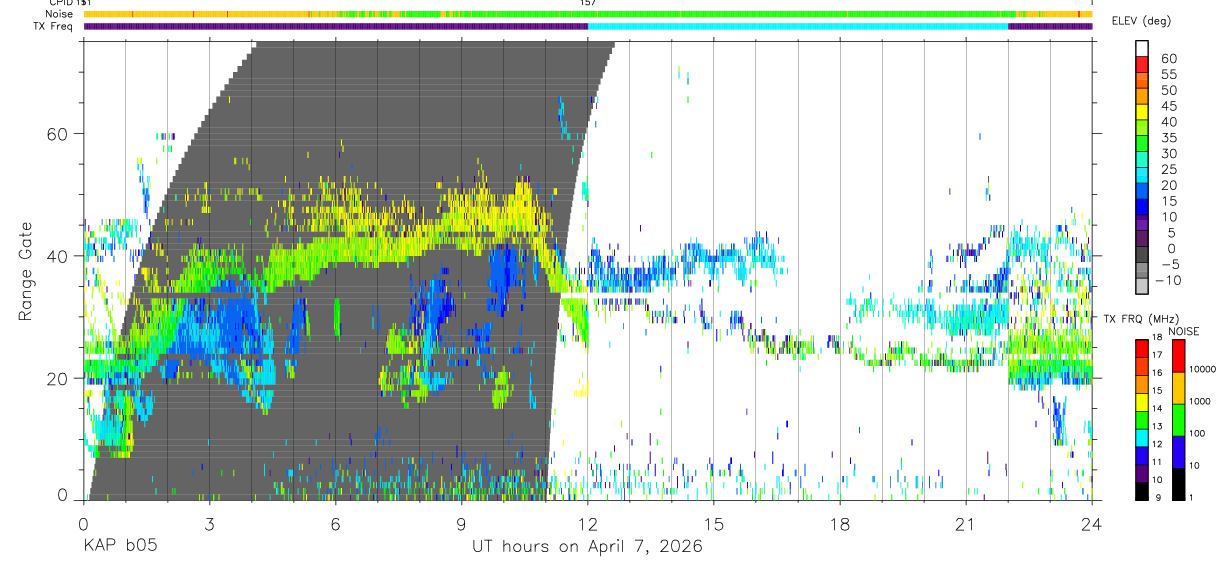Click the '1000' label on the NOISE colorbar
Viewport: 1228px width, 567px height.
point(1200,401)
